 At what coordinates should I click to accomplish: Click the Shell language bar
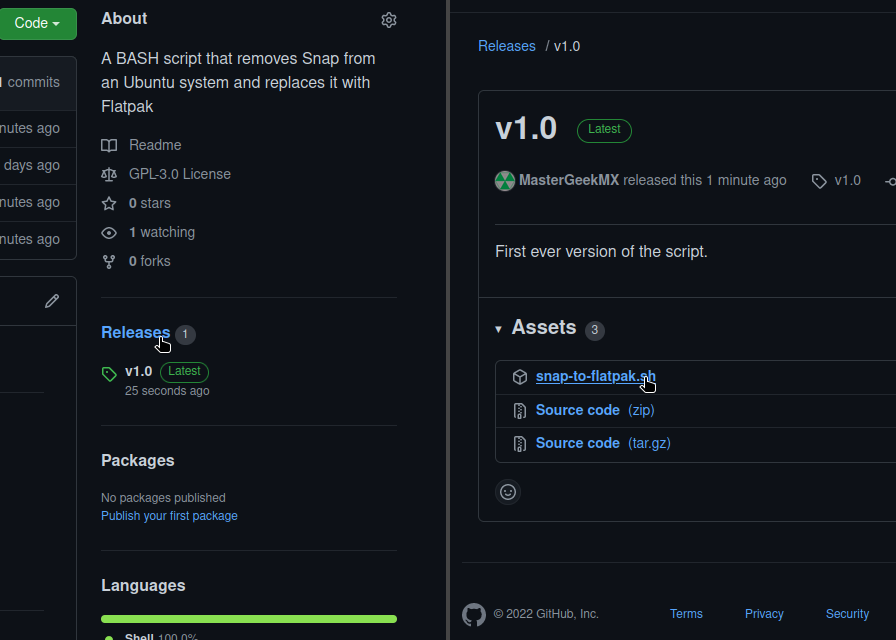coord(249,619)
